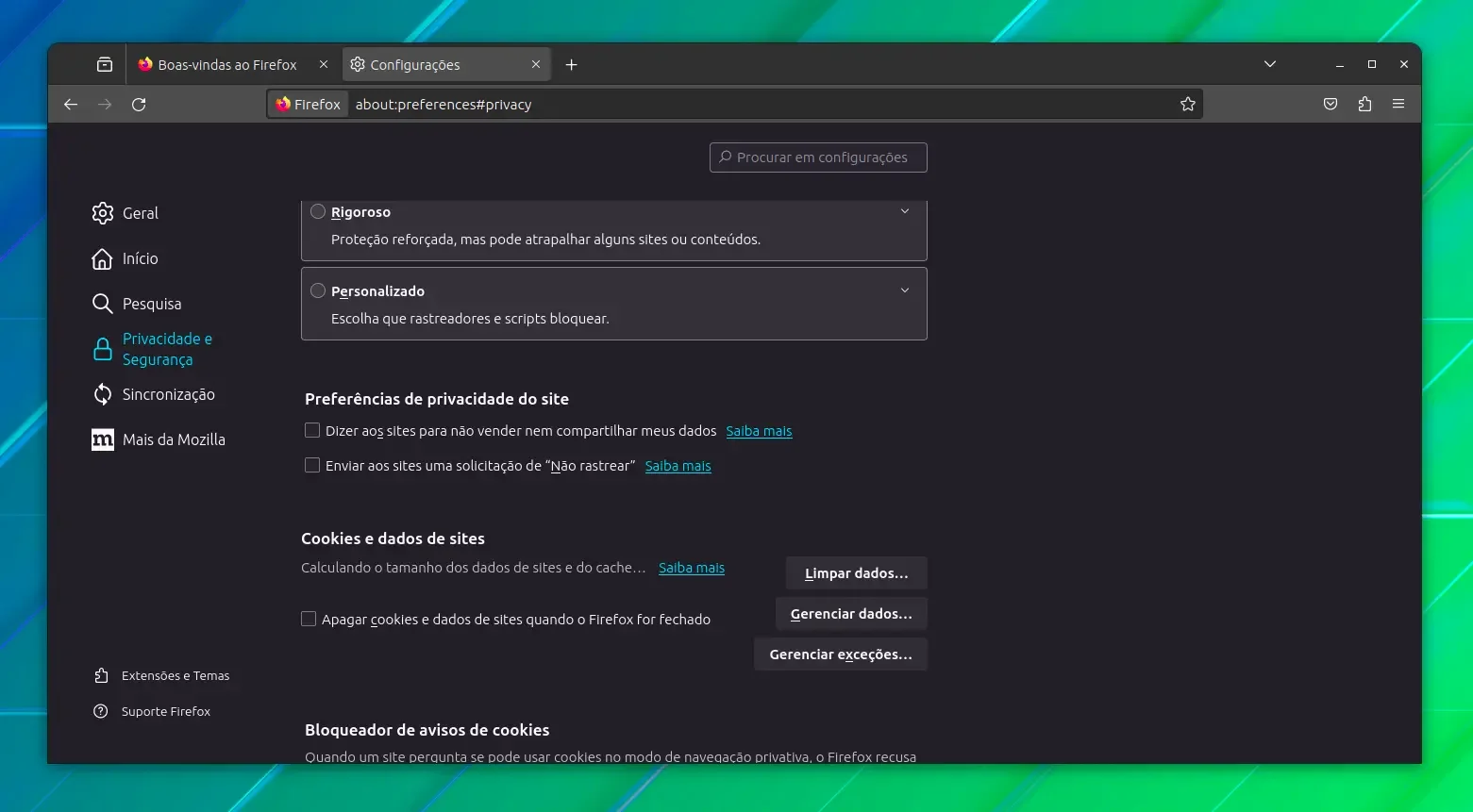Open the list all tabs dropdown arrow
The image size is (1473, 812).
[x=1270, y=65]
